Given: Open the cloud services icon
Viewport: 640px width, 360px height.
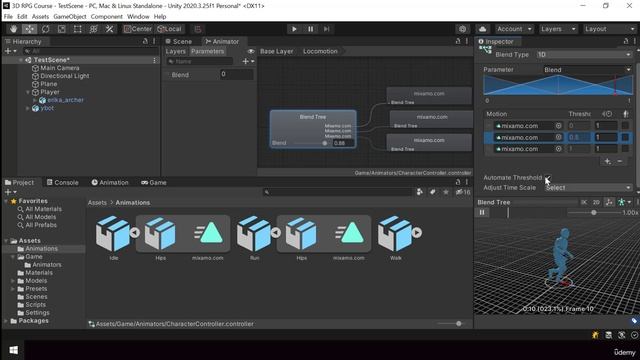Looking at the screenshot, I should tap(482, 29).
